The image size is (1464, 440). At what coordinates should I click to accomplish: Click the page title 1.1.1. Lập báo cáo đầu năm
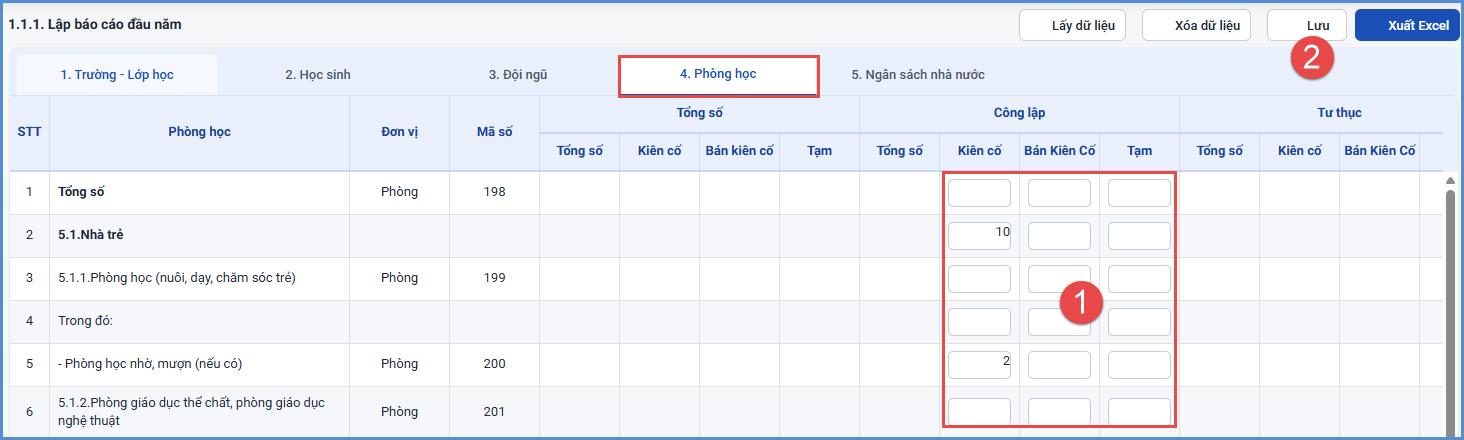95,24
